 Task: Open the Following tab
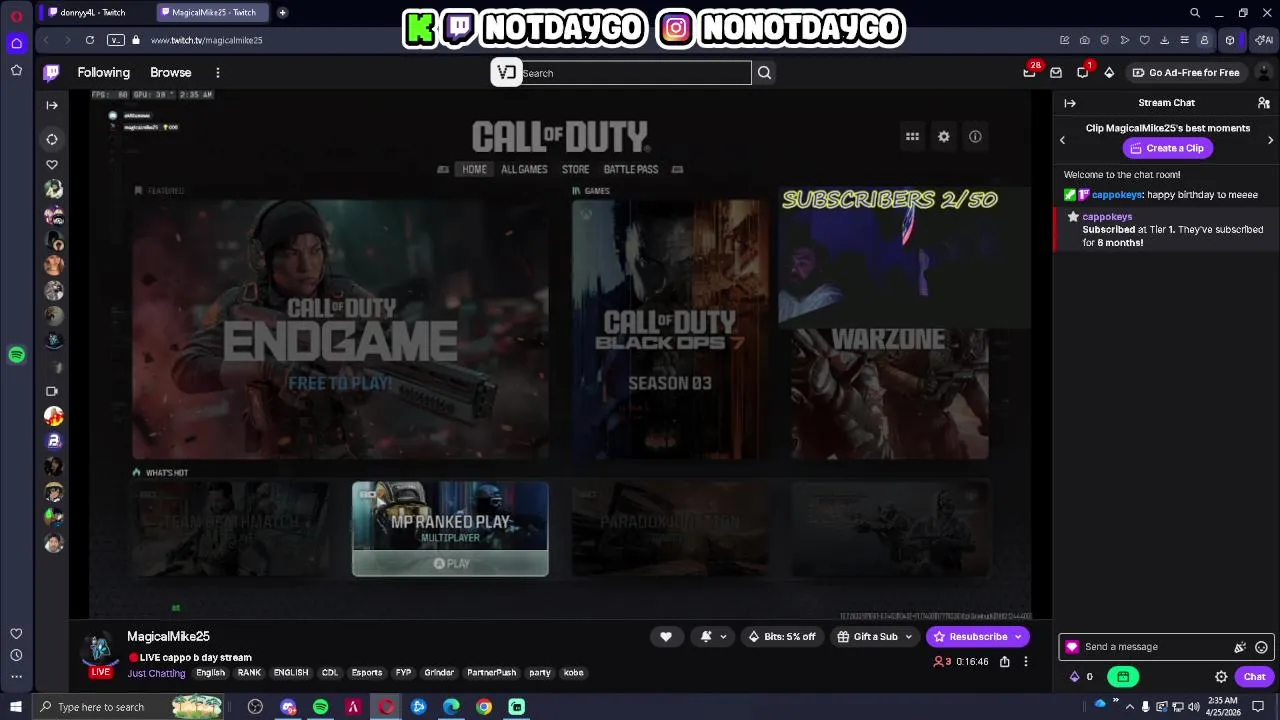pos(104,72)
